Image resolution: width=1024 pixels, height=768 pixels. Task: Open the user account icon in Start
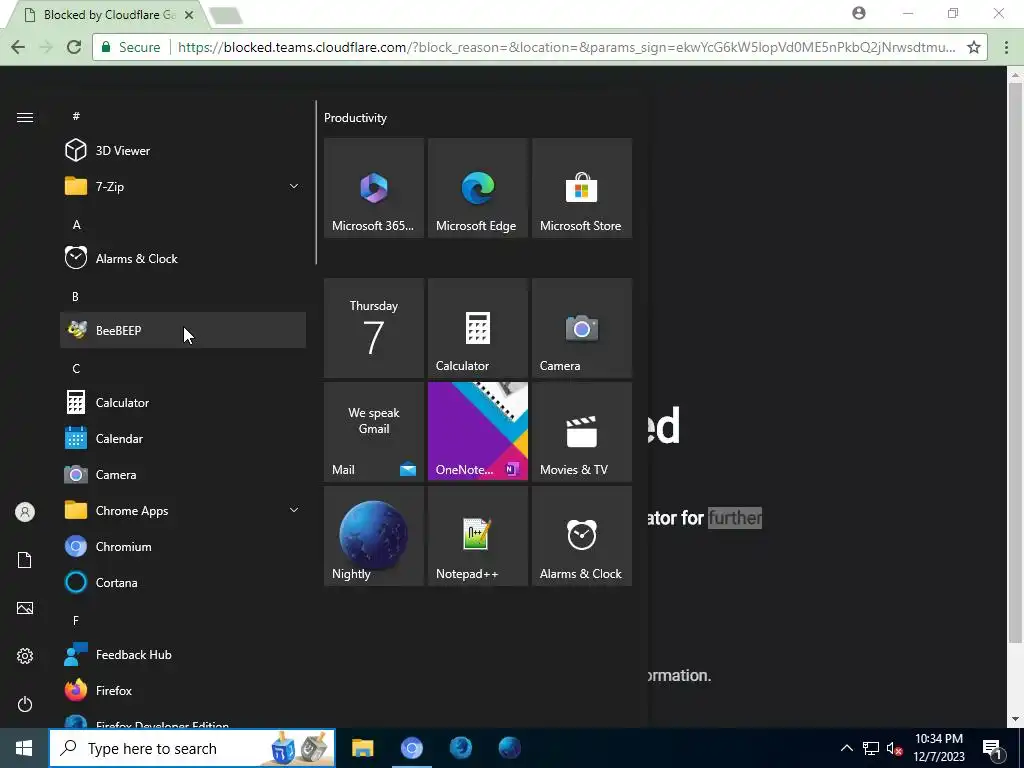coord(25,512)
